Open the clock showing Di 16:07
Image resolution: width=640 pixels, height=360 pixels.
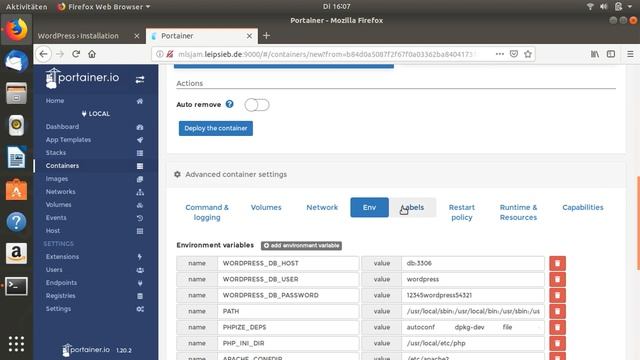click(x=336, y=7)
